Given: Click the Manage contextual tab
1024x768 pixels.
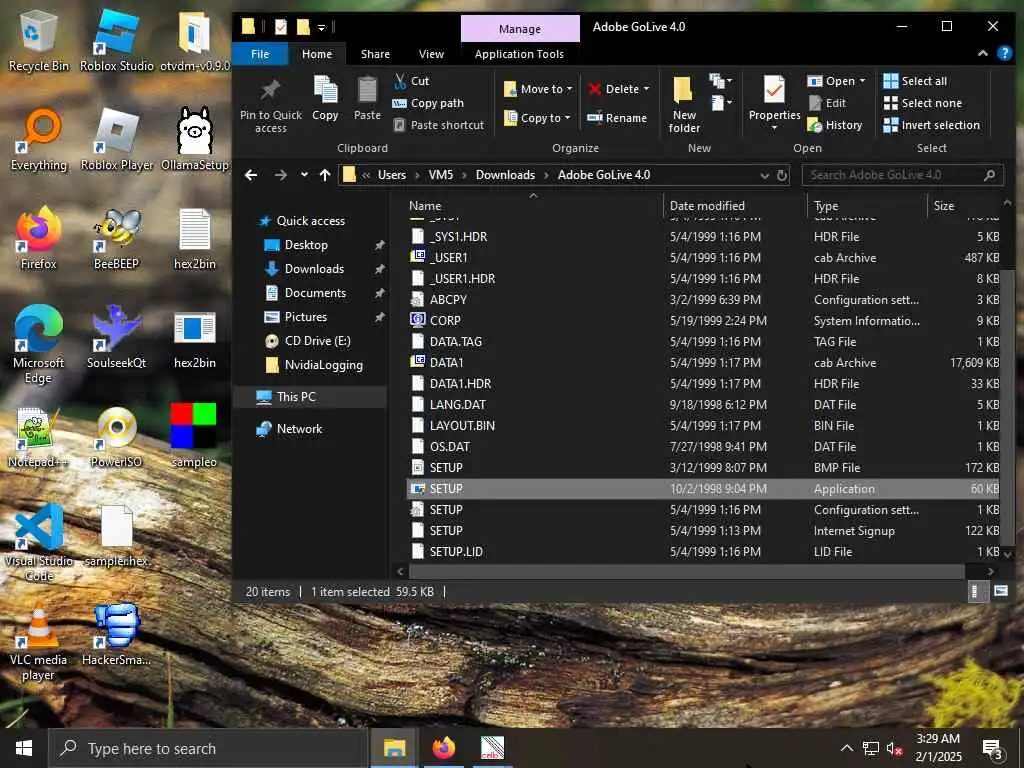Looking at the screenshot, I should pyautogui.click(x=520, y=29).
